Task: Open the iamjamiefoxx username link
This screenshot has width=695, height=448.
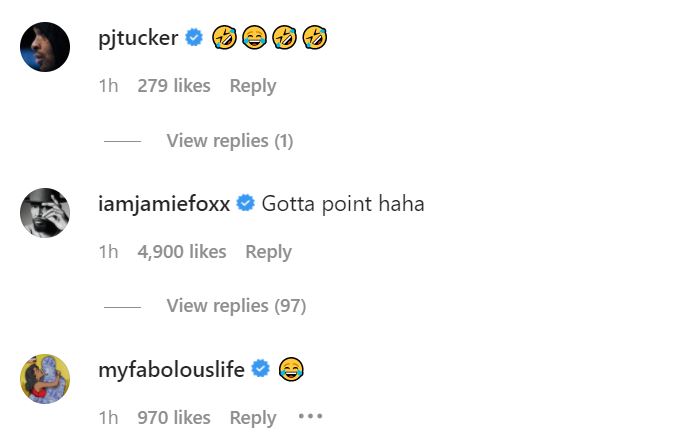Action: pyautogui.click(x=164, y=204)
